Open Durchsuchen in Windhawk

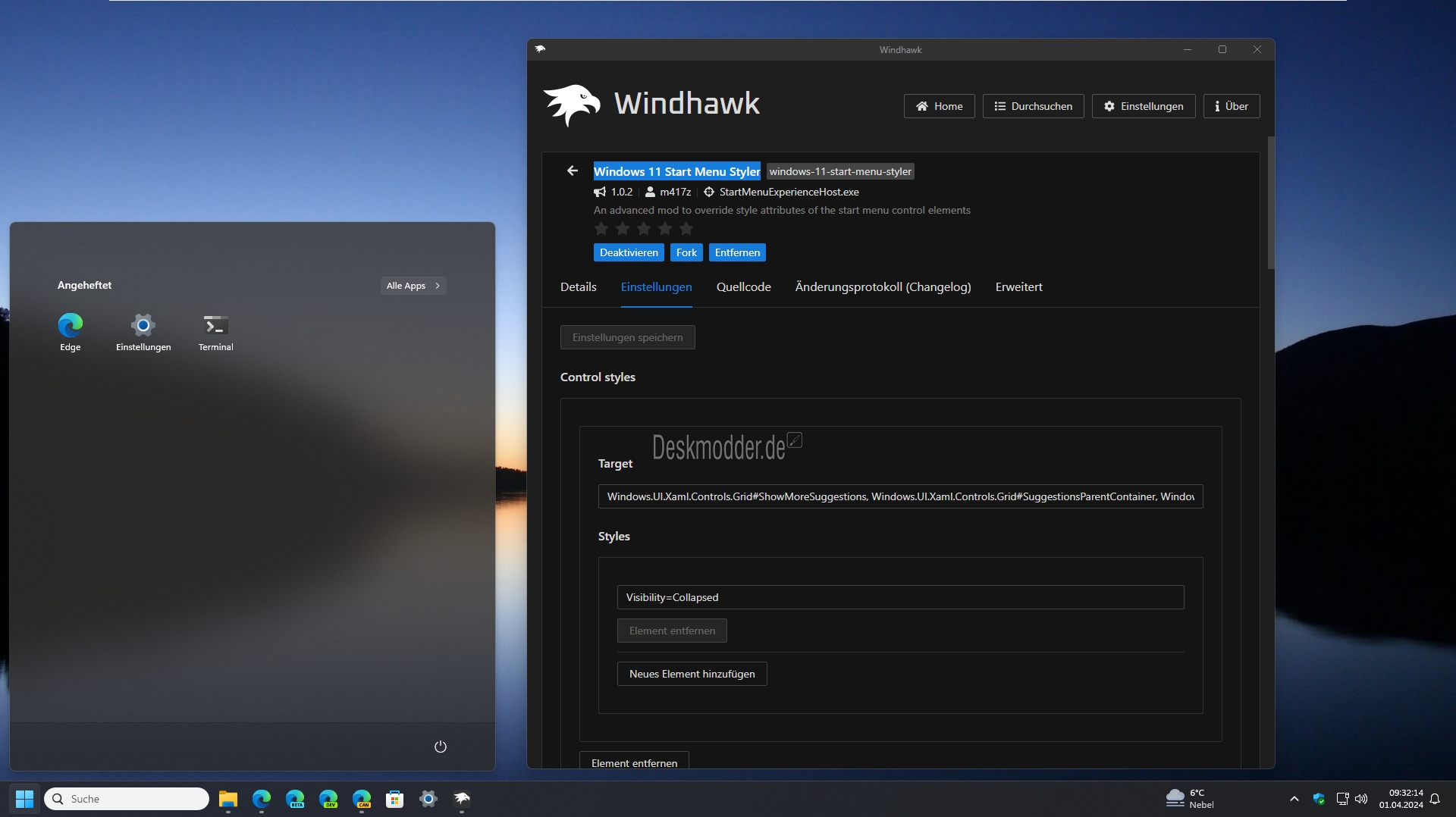tap(1033, 106)
